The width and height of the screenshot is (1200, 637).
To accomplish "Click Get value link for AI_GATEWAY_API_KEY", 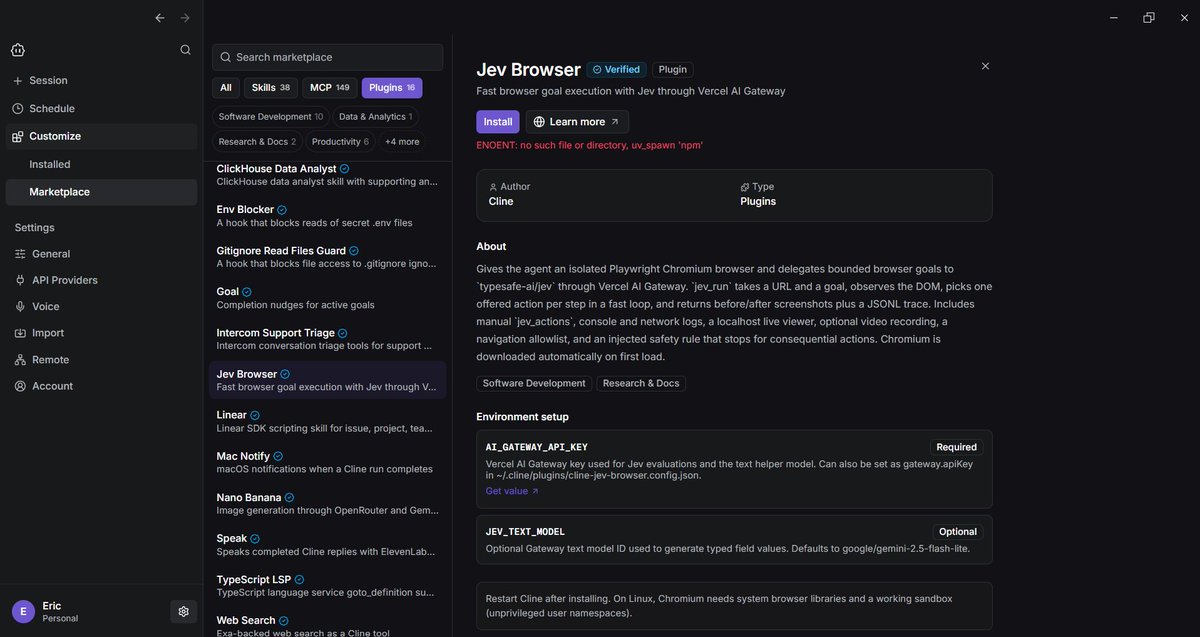I will click(x=512, y=491).
